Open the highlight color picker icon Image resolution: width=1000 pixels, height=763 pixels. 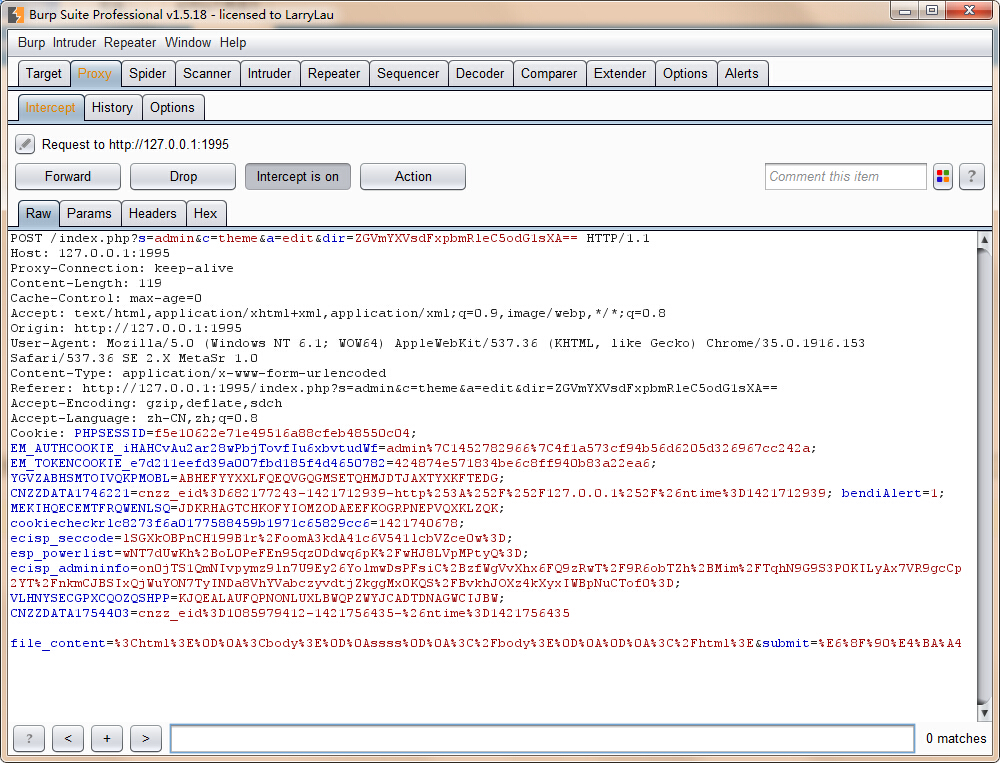tap(943, 177)
